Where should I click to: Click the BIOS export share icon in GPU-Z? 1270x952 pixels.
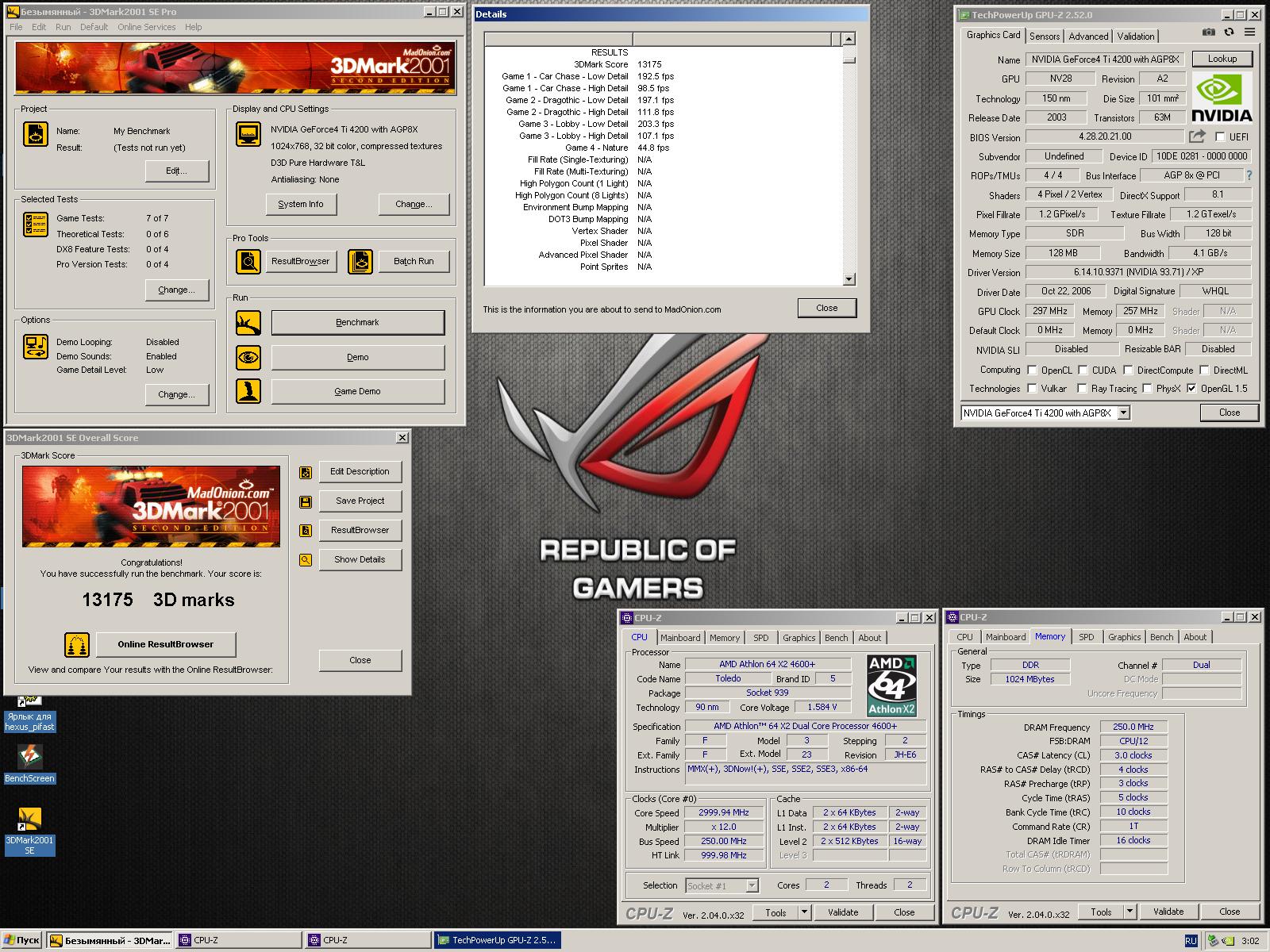pos(1197,136)
